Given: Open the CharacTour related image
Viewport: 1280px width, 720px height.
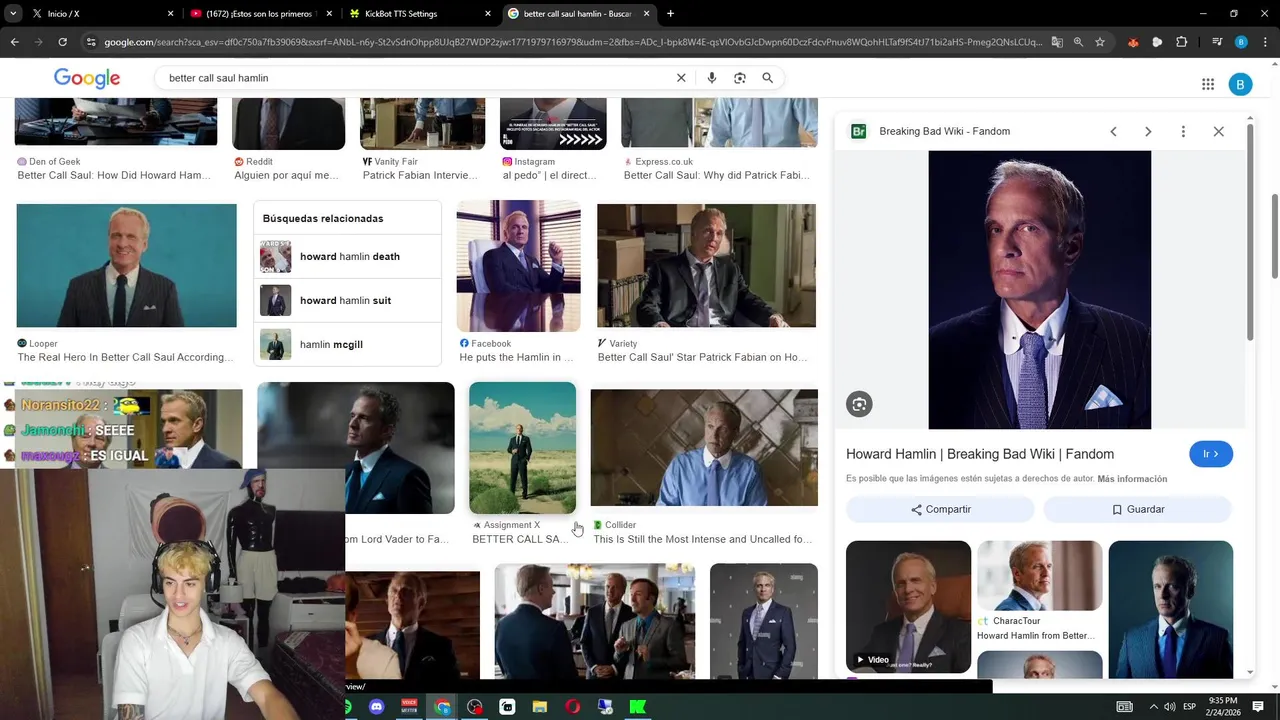Looking at the screenshot, I should point(1039,576).
